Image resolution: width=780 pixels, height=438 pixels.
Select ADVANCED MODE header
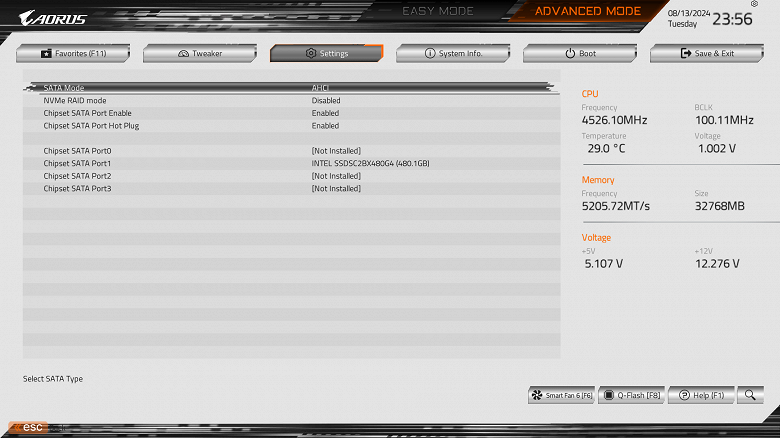pos(587,11)
